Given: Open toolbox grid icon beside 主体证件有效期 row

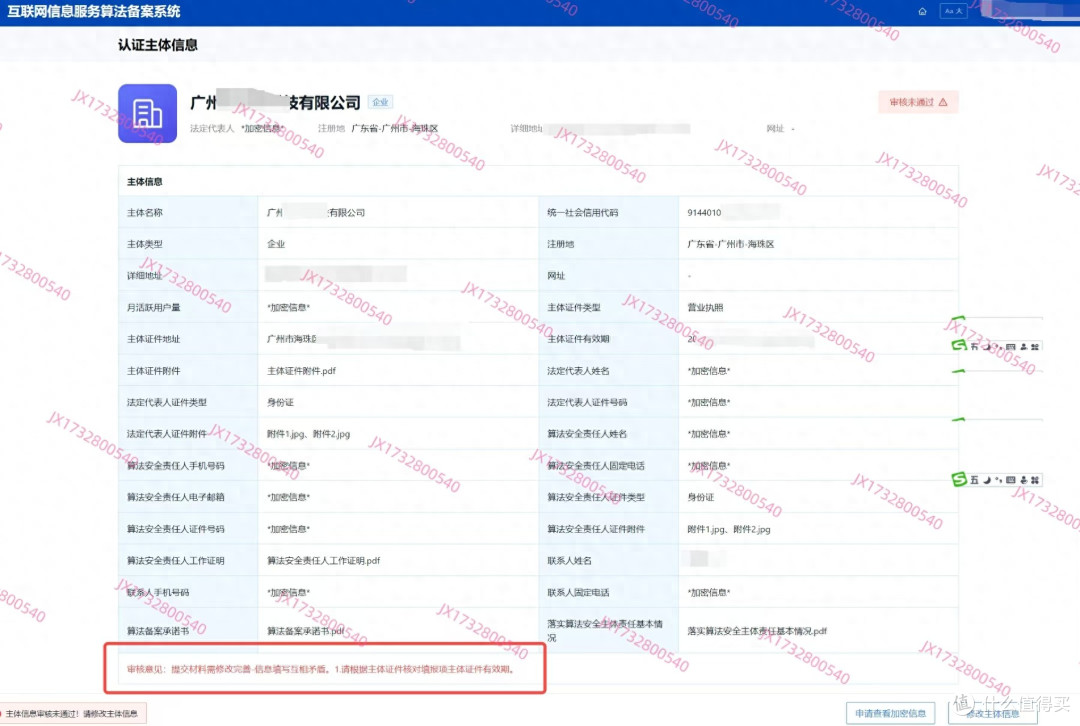Looking at the screenshot, I should coord(1035,346).
